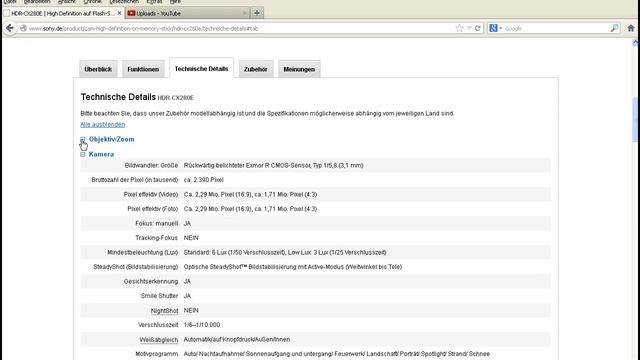Click the 'Rückwärtig belichteter Exmor R' sensor value
640x360 pixels.
pos(273,165)
